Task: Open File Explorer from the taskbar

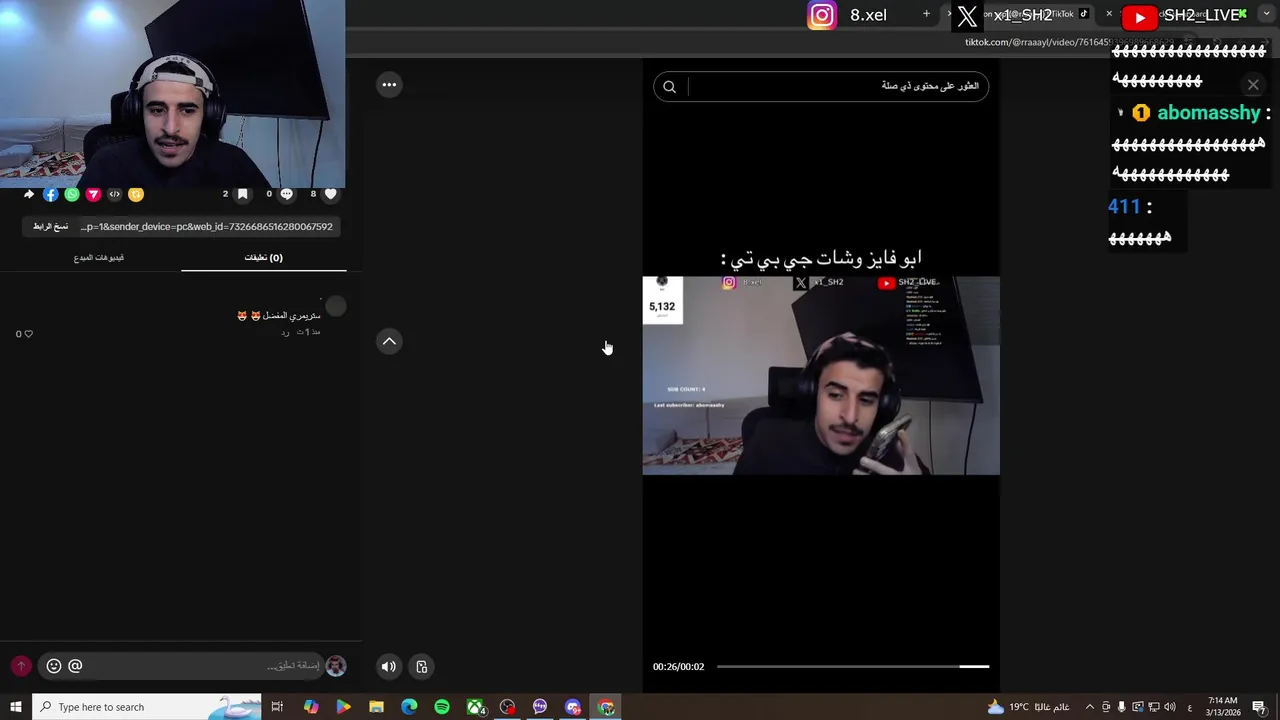Action: (376, 707)
